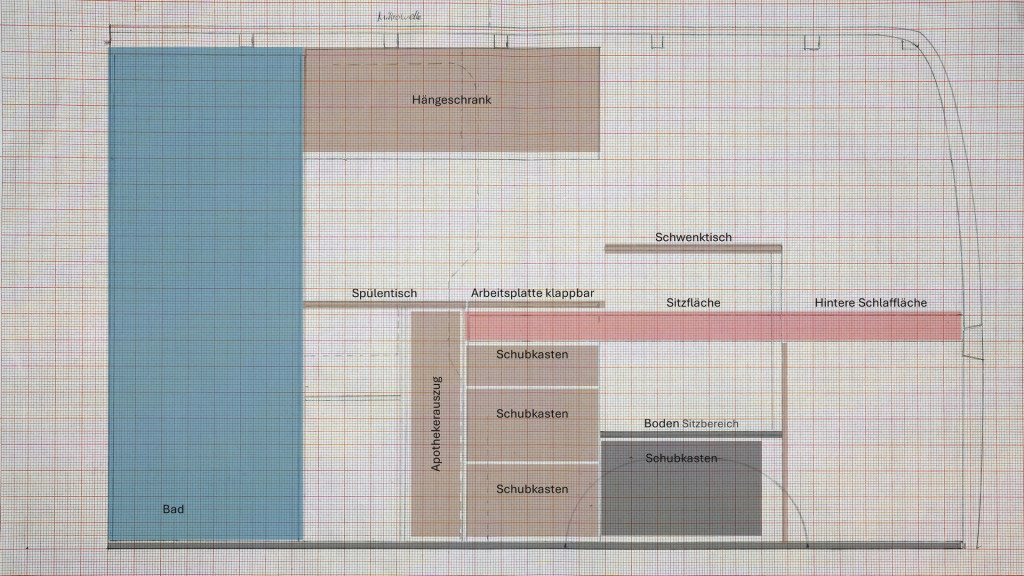Select the topmost brown Schubkasten drawer
The height and width of the screenshot is (576, 1024).
(532, 364)
